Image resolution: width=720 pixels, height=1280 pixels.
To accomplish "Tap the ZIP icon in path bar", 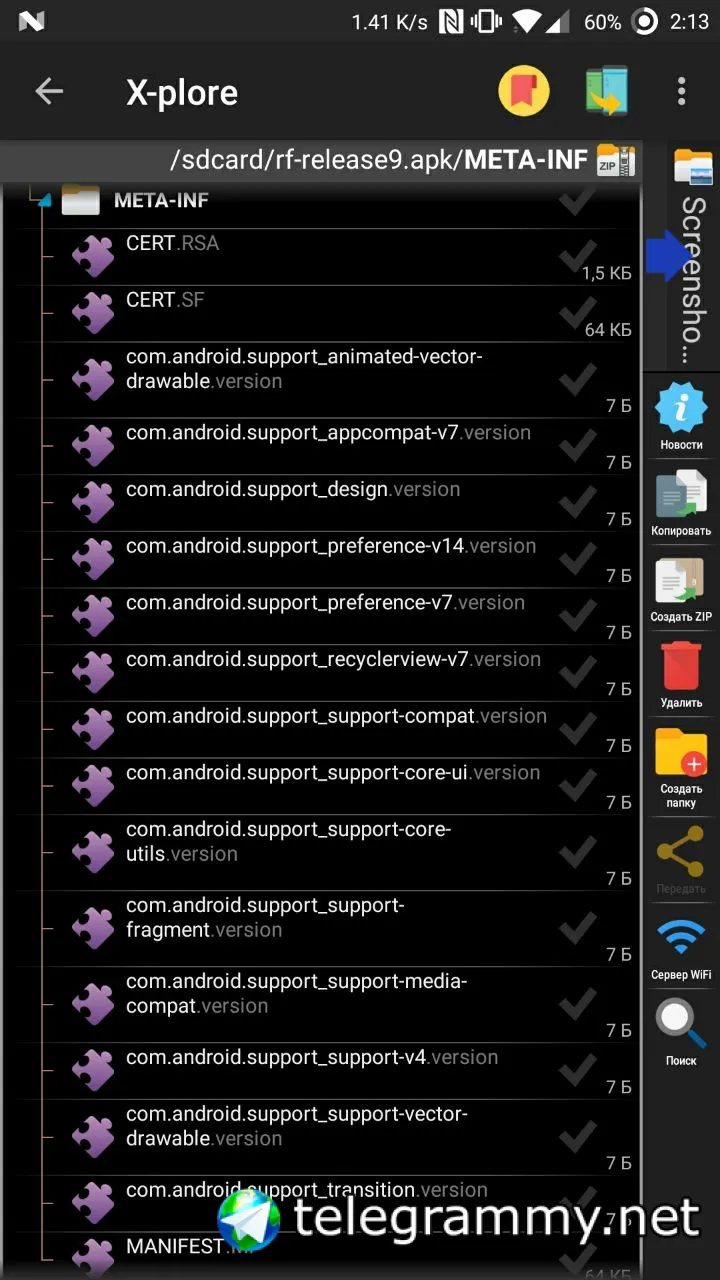I will pos(614,161).
